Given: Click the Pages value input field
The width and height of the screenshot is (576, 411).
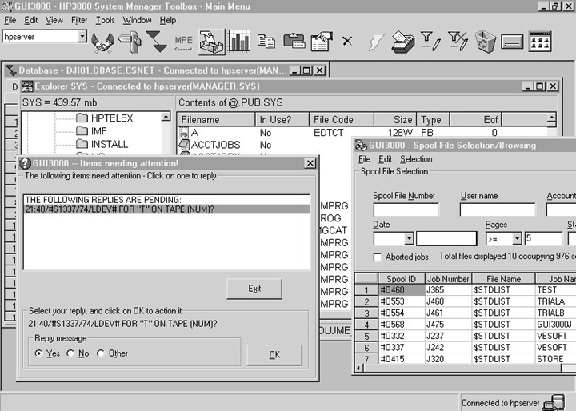Looking at the screenshot, I should coord(543,239).
